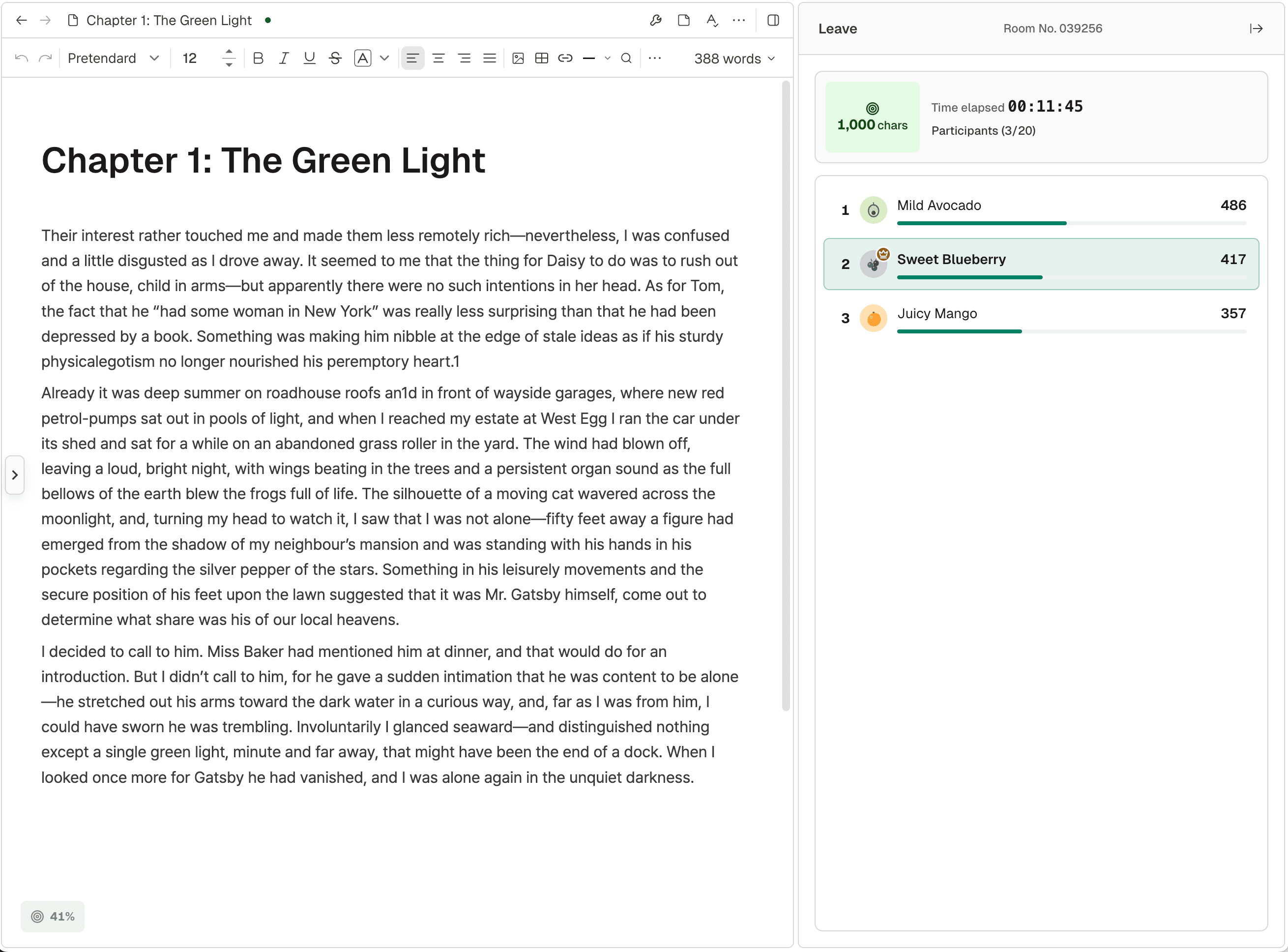Click the Leave button
The width and height of the screenshot is (1288, 952).
[838, 29]
